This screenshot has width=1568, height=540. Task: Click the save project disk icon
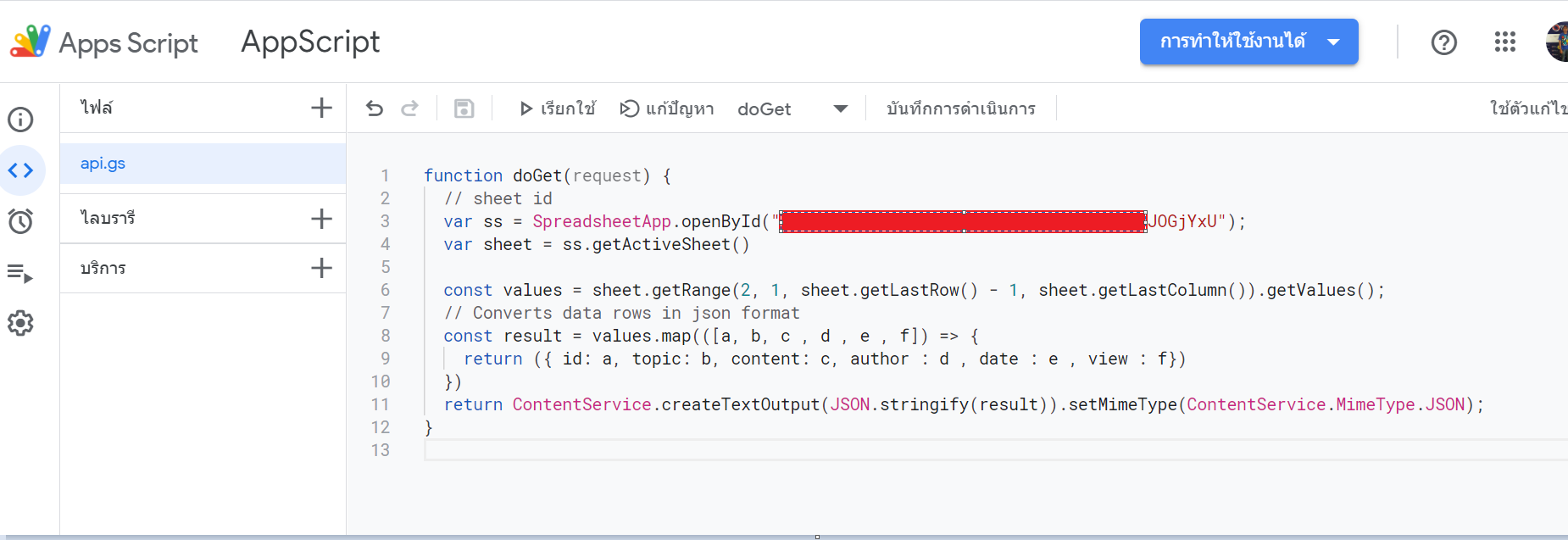tap(464, 109)
